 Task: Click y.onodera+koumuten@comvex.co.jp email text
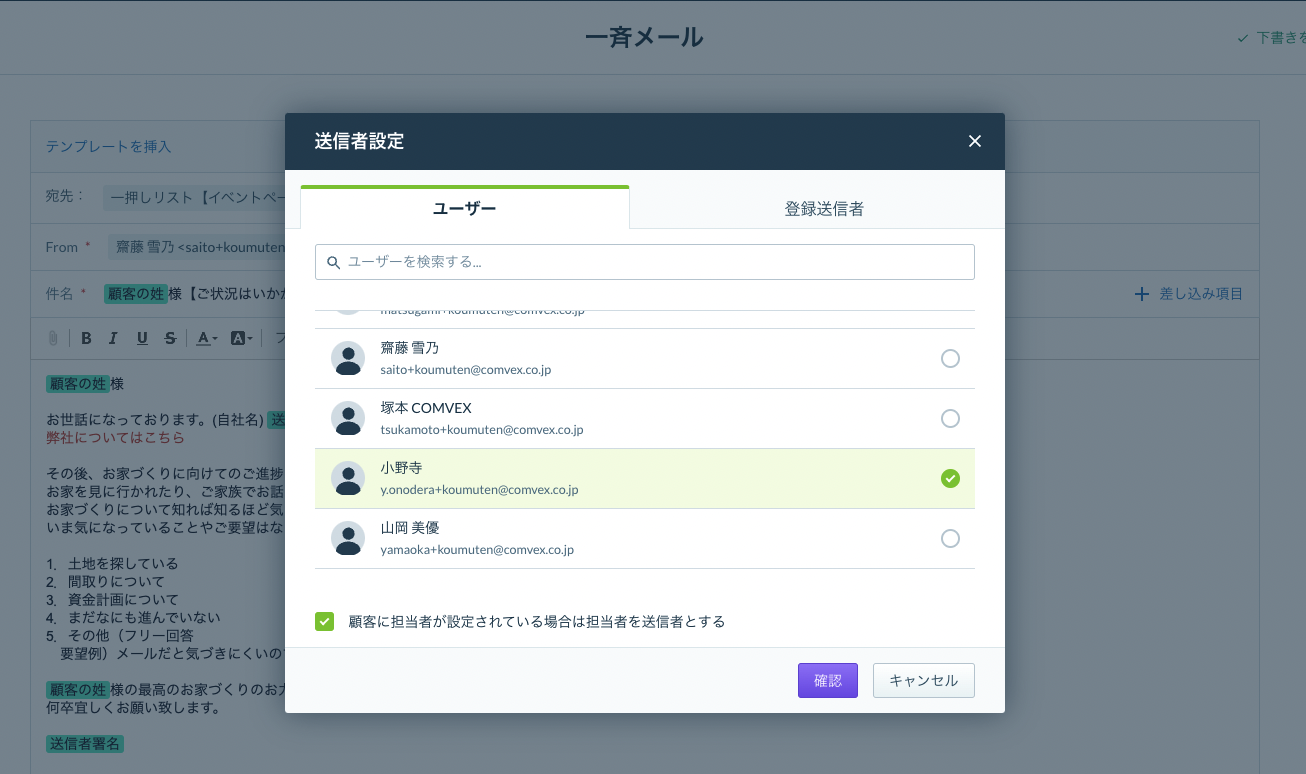tap(479, 490)
